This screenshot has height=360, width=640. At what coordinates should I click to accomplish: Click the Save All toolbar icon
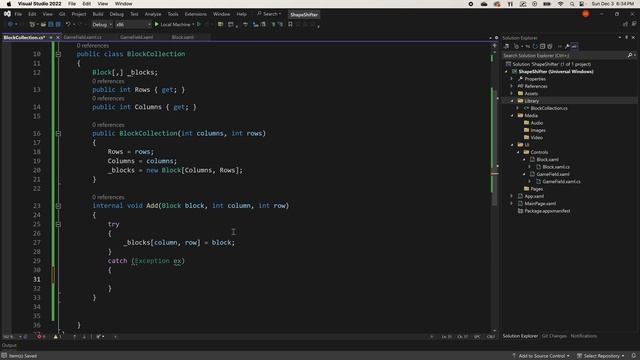[x=58, y=24]
